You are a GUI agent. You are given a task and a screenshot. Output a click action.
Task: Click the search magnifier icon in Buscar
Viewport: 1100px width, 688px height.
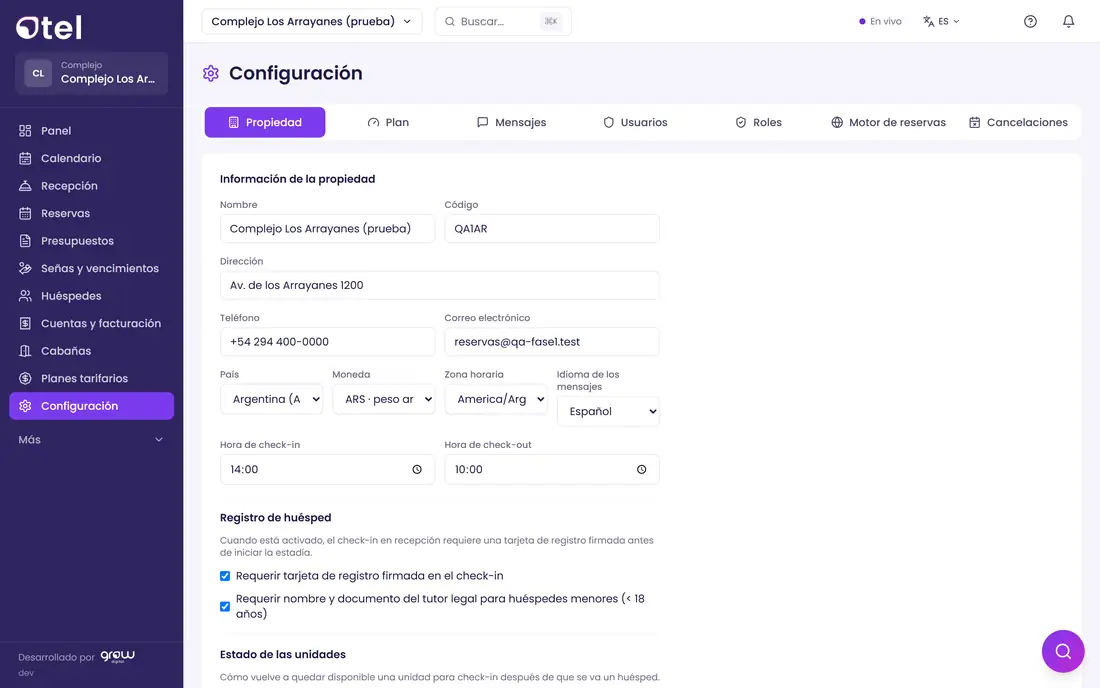(x=450, y=22)
